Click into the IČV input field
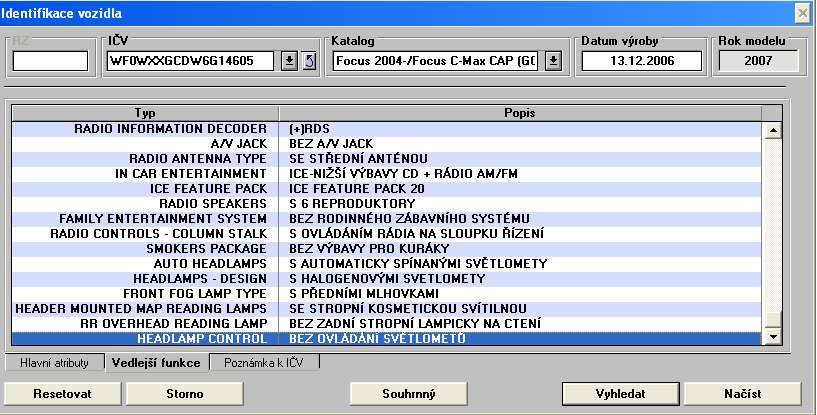The width and height of the screenshot is (817, 415). coord(190,61)
